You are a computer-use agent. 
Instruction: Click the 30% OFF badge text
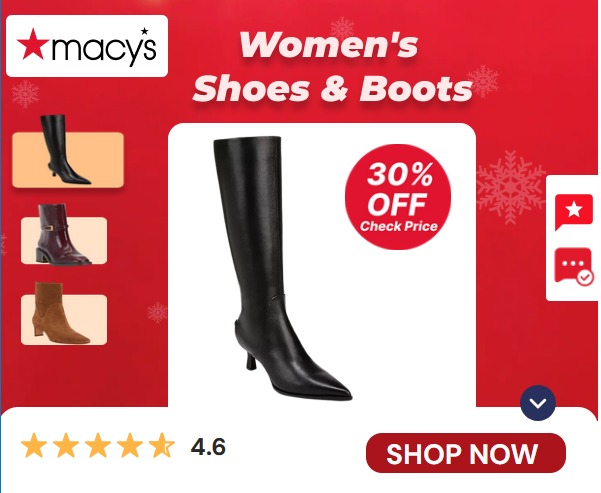pos(399,189)
